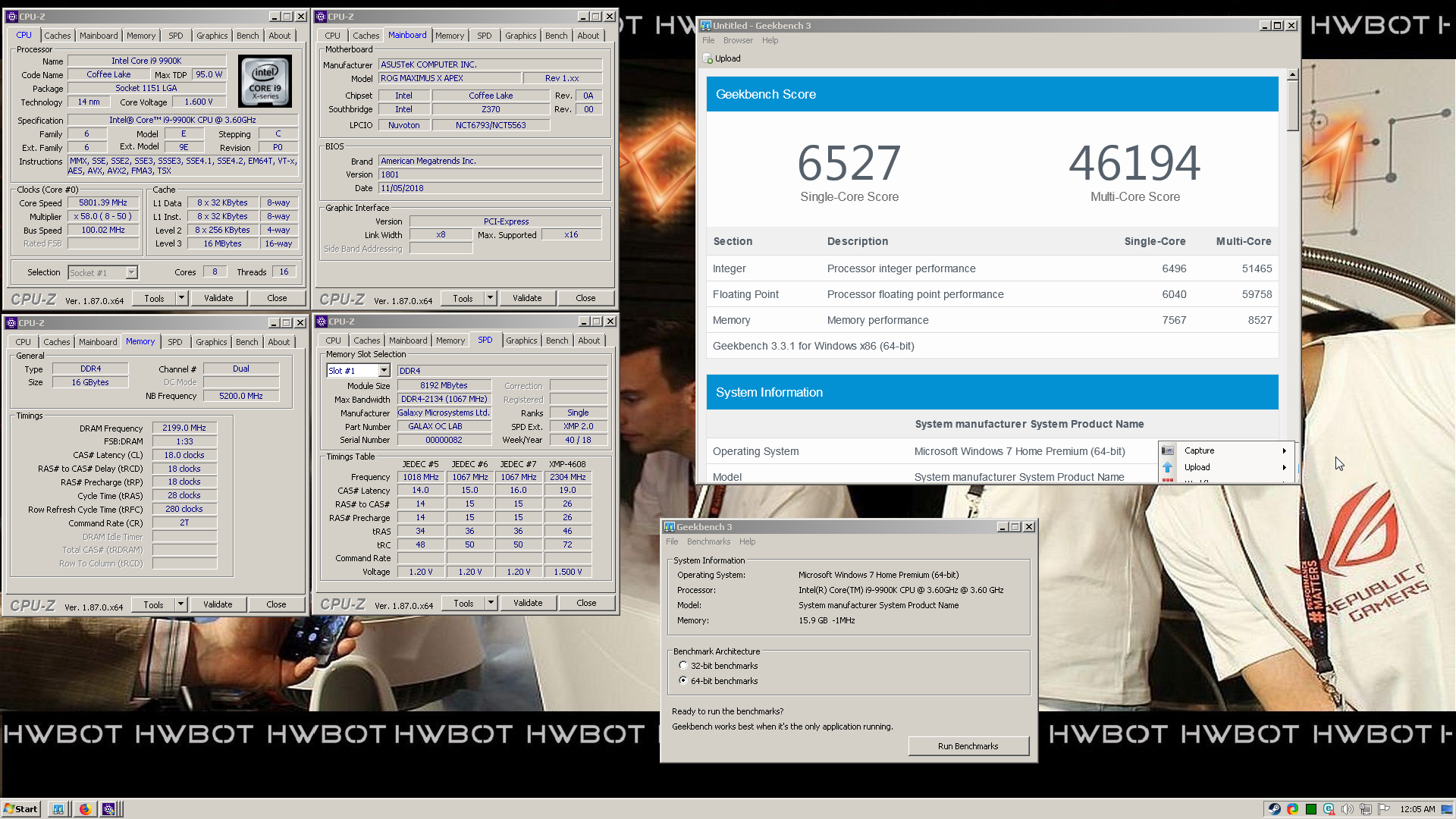The height and width of the screenshot is (819, 1456).
Task: Click the Part Number GALAX OC LAB field
Action: click(444, 427)
